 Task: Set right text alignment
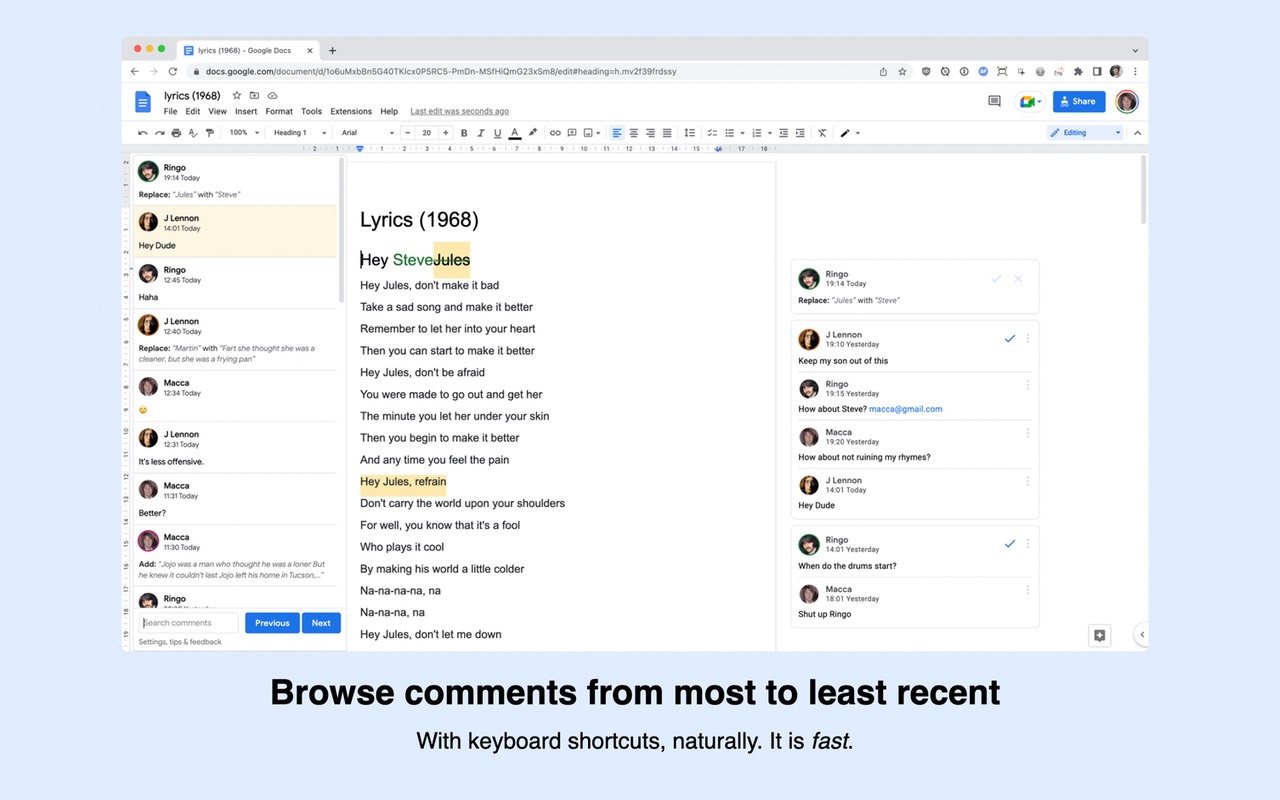click(650, 133)
